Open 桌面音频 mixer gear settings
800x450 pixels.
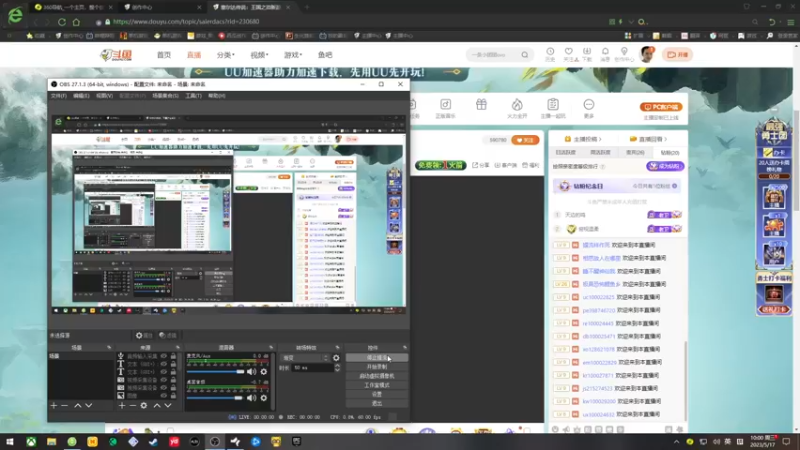(264, 397)
